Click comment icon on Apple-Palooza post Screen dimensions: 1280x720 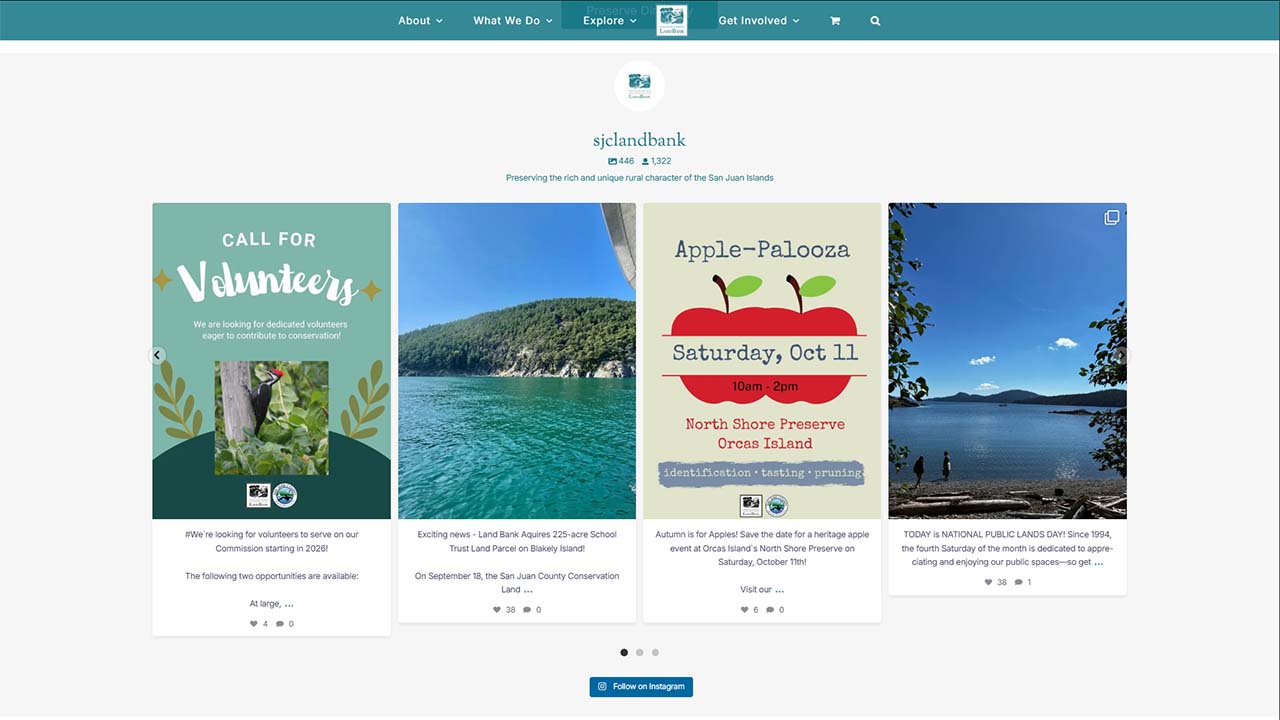(770, 610)
